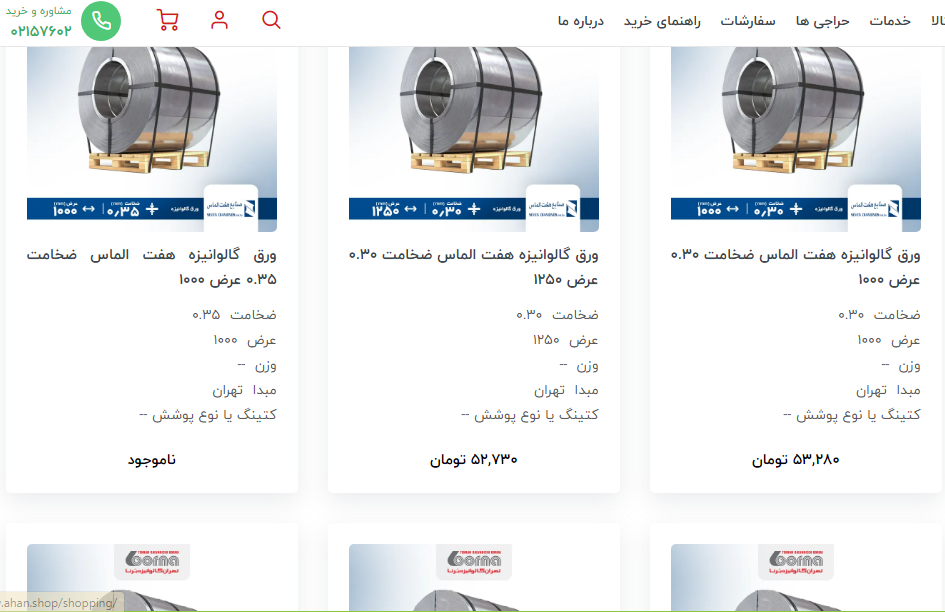Open the shopping cart icon
This screenshot has height=612, width=945.
point(168,21)
